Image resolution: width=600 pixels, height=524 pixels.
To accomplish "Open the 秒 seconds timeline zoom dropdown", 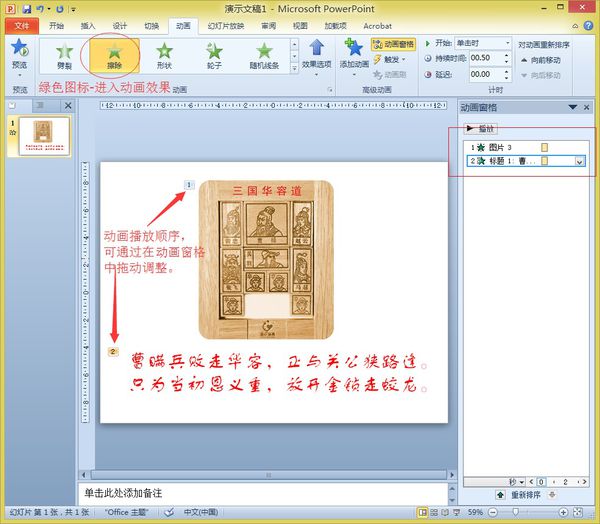I will coord(517,482).
